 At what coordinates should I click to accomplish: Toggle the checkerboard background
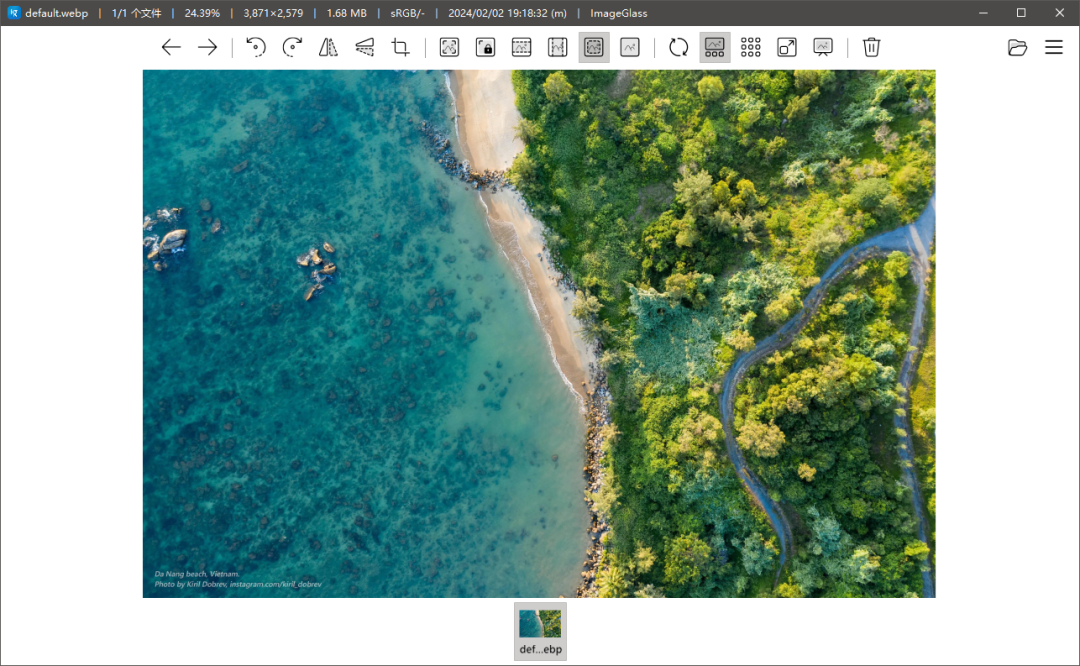751,47
